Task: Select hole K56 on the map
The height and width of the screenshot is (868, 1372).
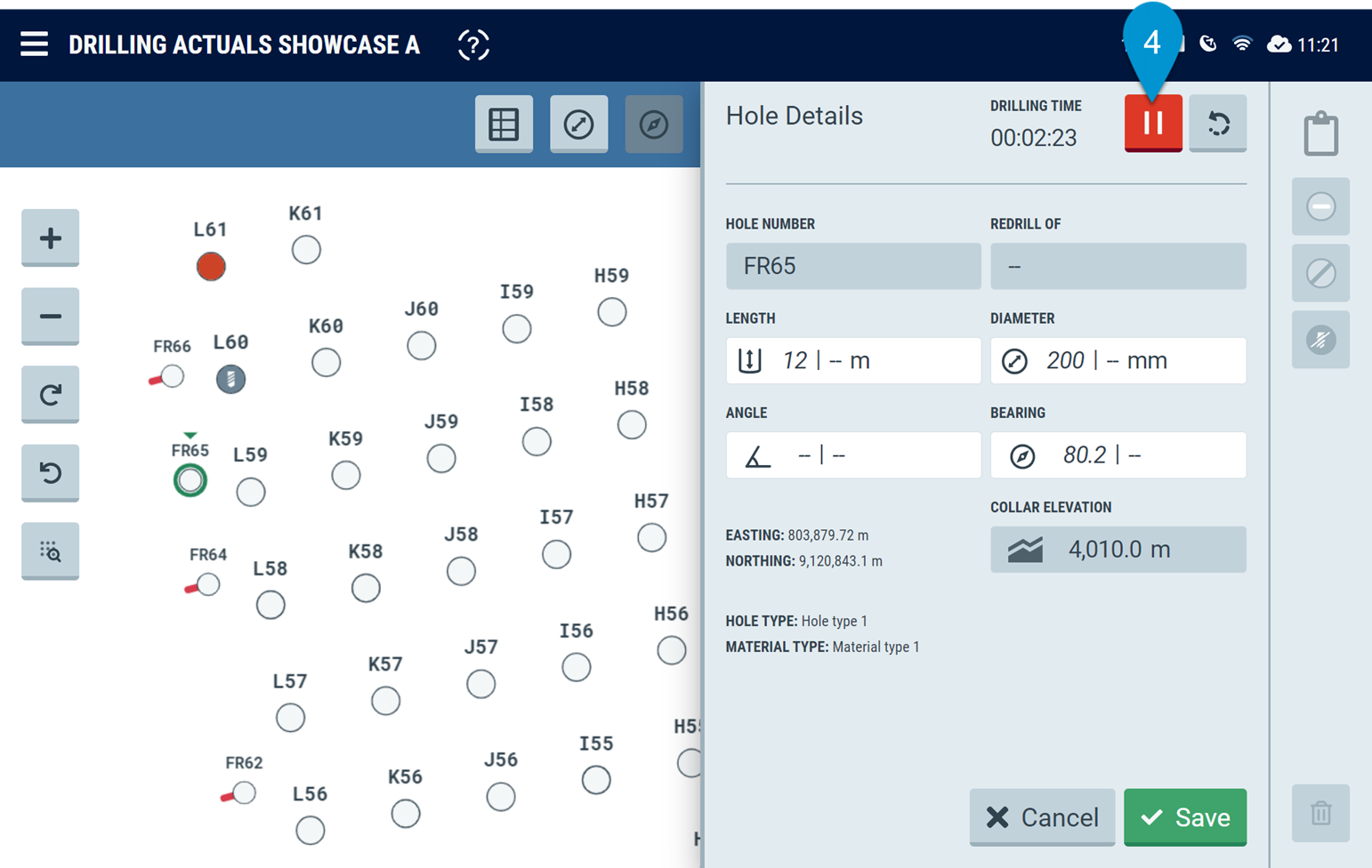Action: pos(406,813)
